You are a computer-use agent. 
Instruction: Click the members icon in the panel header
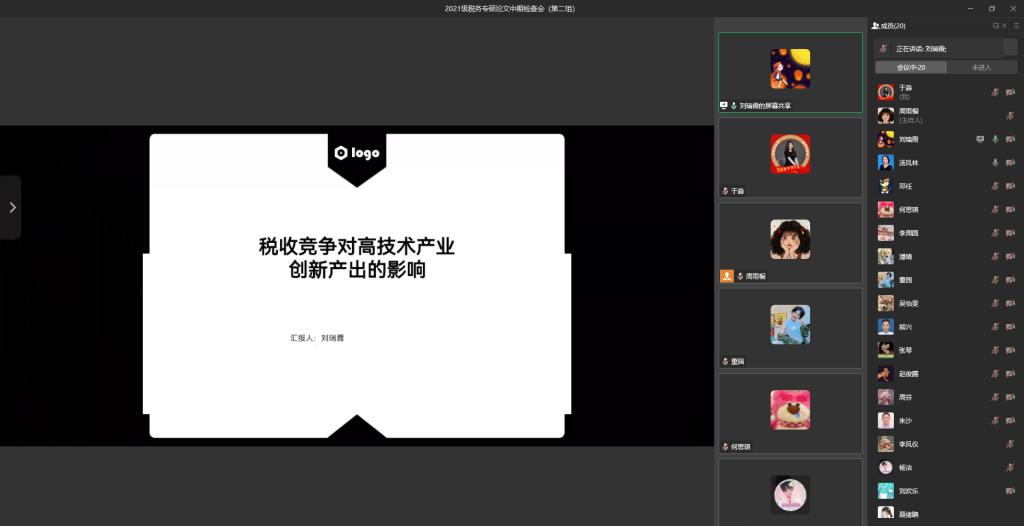pos(876,25)
